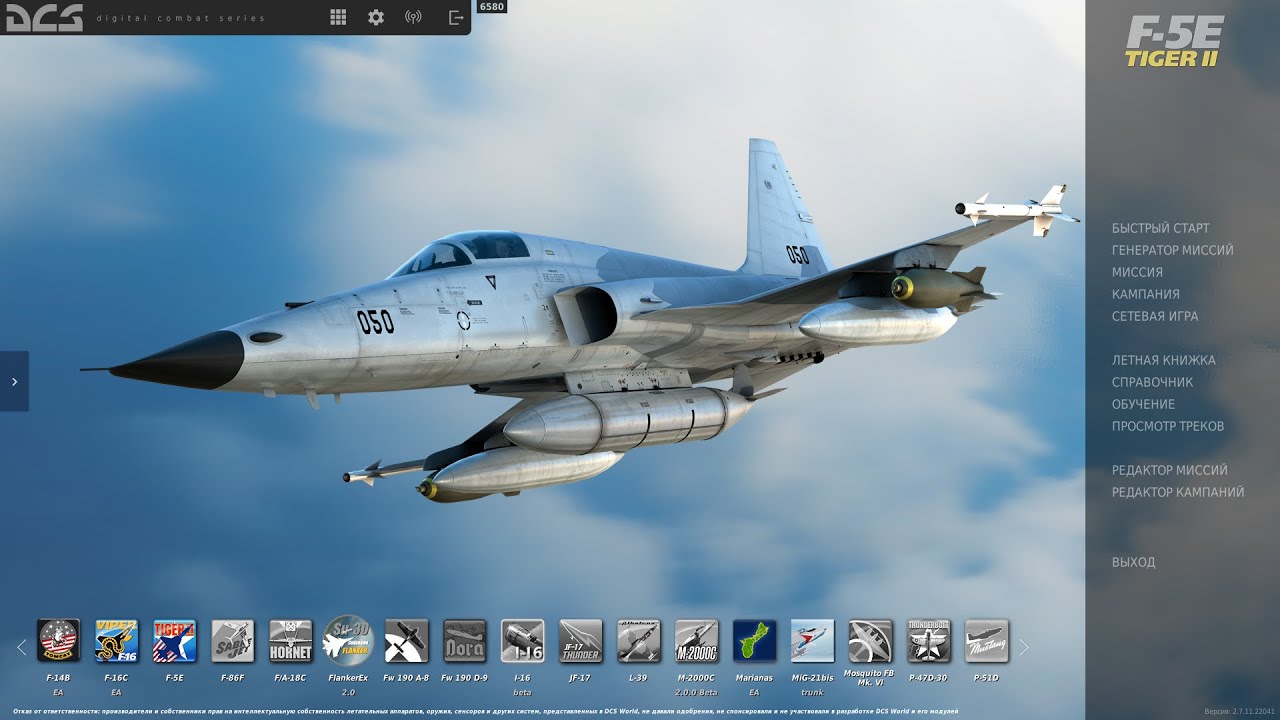Viewport: 1280px width, 720px height.
Task: Open ГЕНЕРАТОР МИССИЙ menu item
Action: tap(1173, 250)
